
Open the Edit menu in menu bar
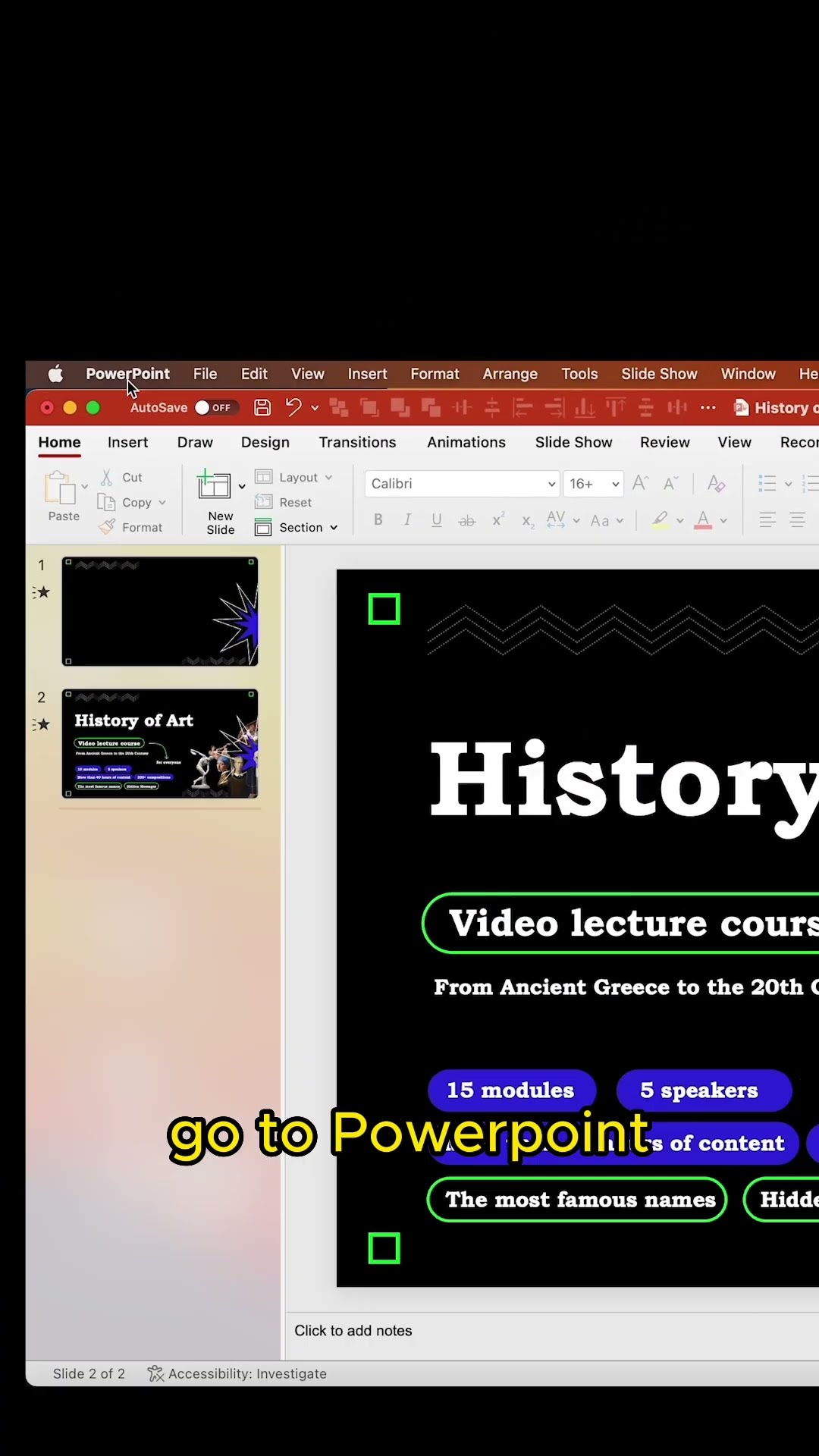click(254, 374)
